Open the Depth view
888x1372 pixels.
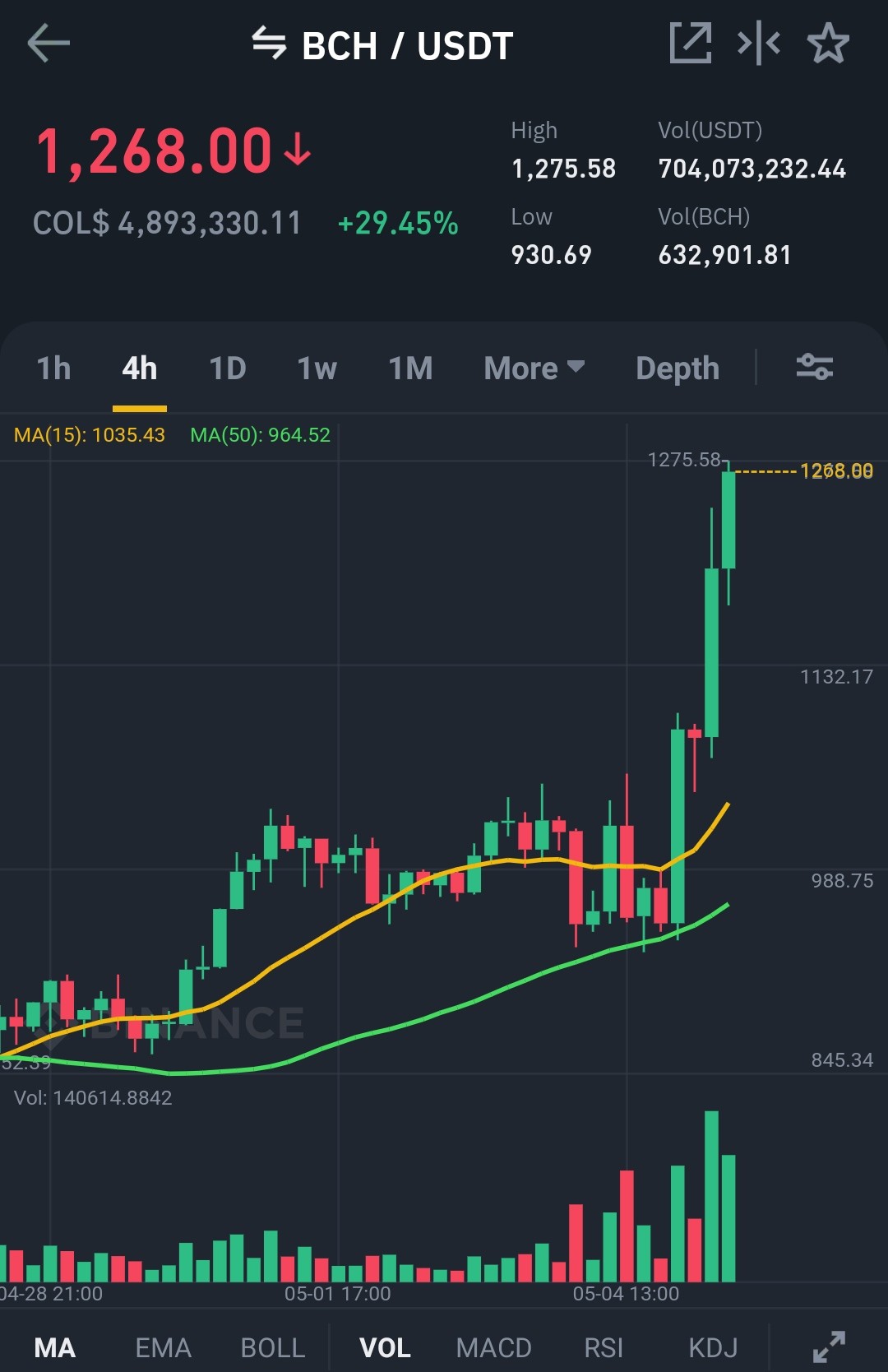click(x=678, y=368)
